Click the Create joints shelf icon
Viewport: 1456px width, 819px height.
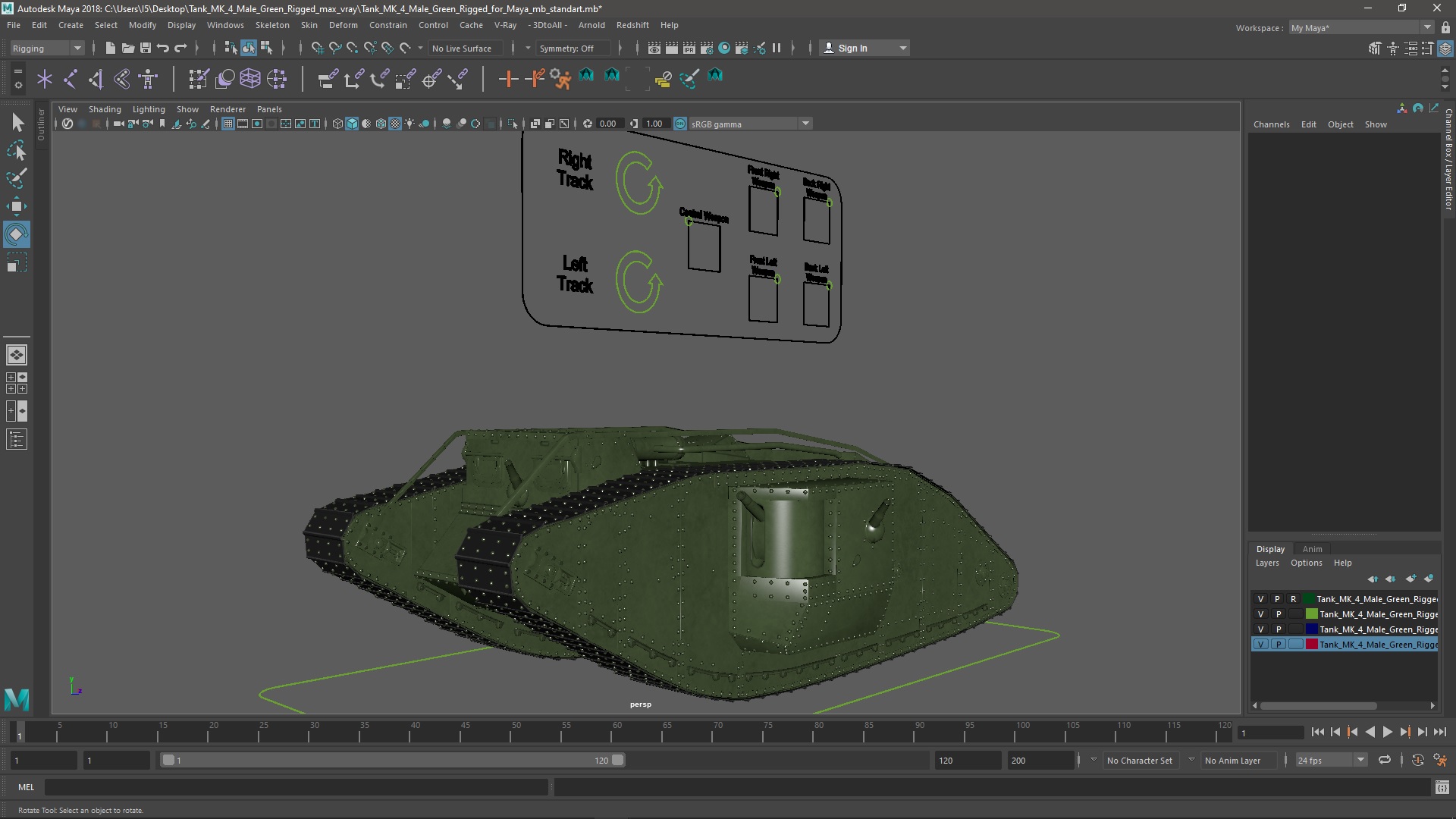click(71, 78)
